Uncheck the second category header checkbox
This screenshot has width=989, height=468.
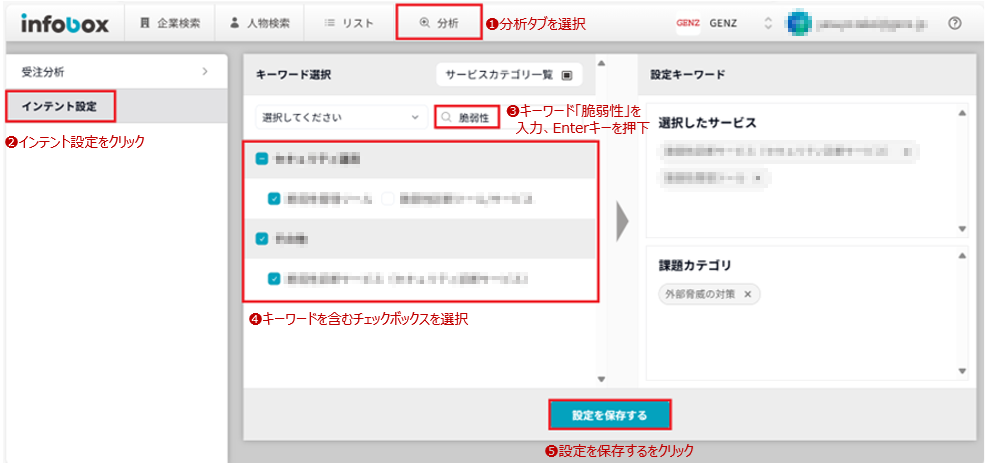(x=261, y=239)
